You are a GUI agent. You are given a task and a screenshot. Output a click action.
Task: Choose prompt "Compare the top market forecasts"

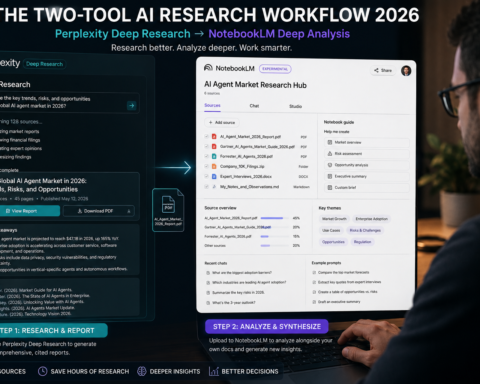pos(343,272)
